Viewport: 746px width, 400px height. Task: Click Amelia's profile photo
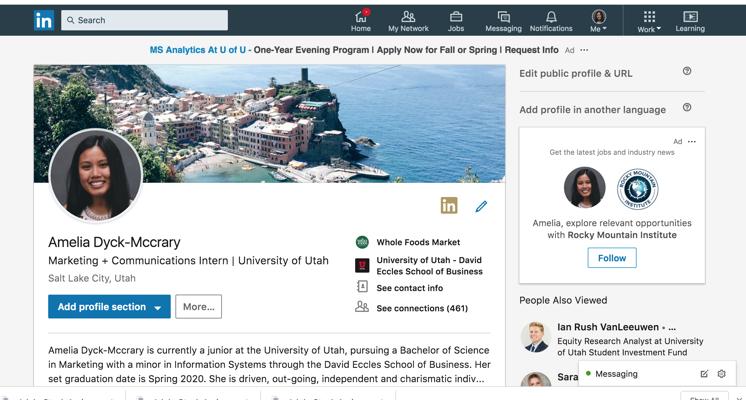(x=95, y=176)
